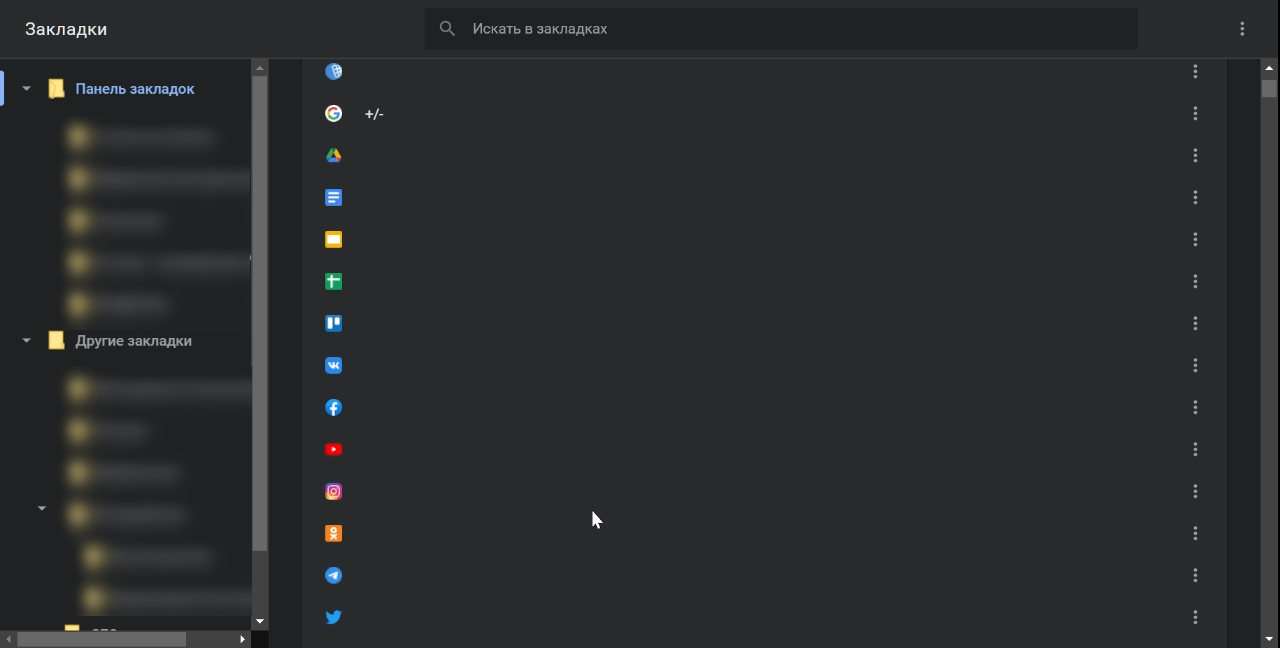Click the magnifier icon in the search bar

[x=448, y=29]
